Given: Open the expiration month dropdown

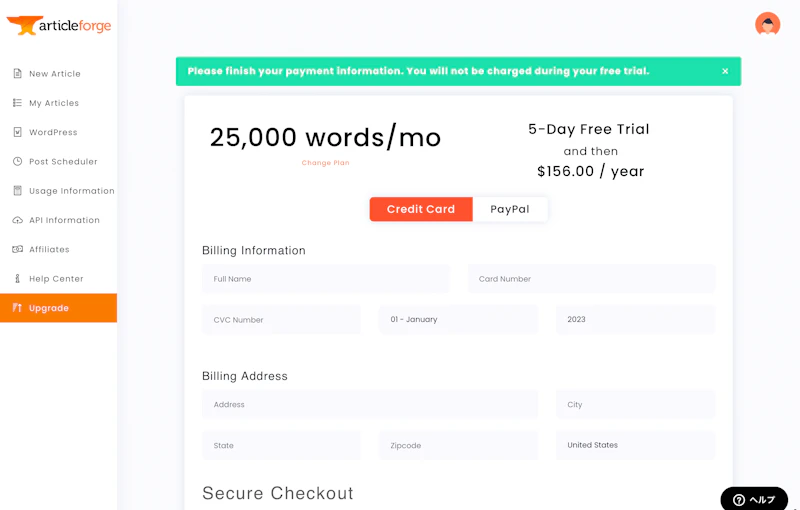Looking at the screenshot, I should pyautogui.click(x=458, y=320).
